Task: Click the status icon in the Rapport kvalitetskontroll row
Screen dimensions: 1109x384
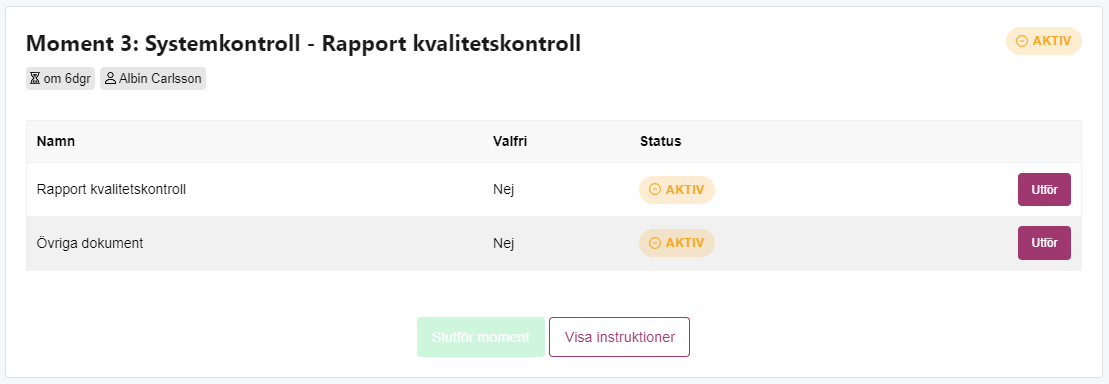Action: pyautogui.click(x=655, y=190)
